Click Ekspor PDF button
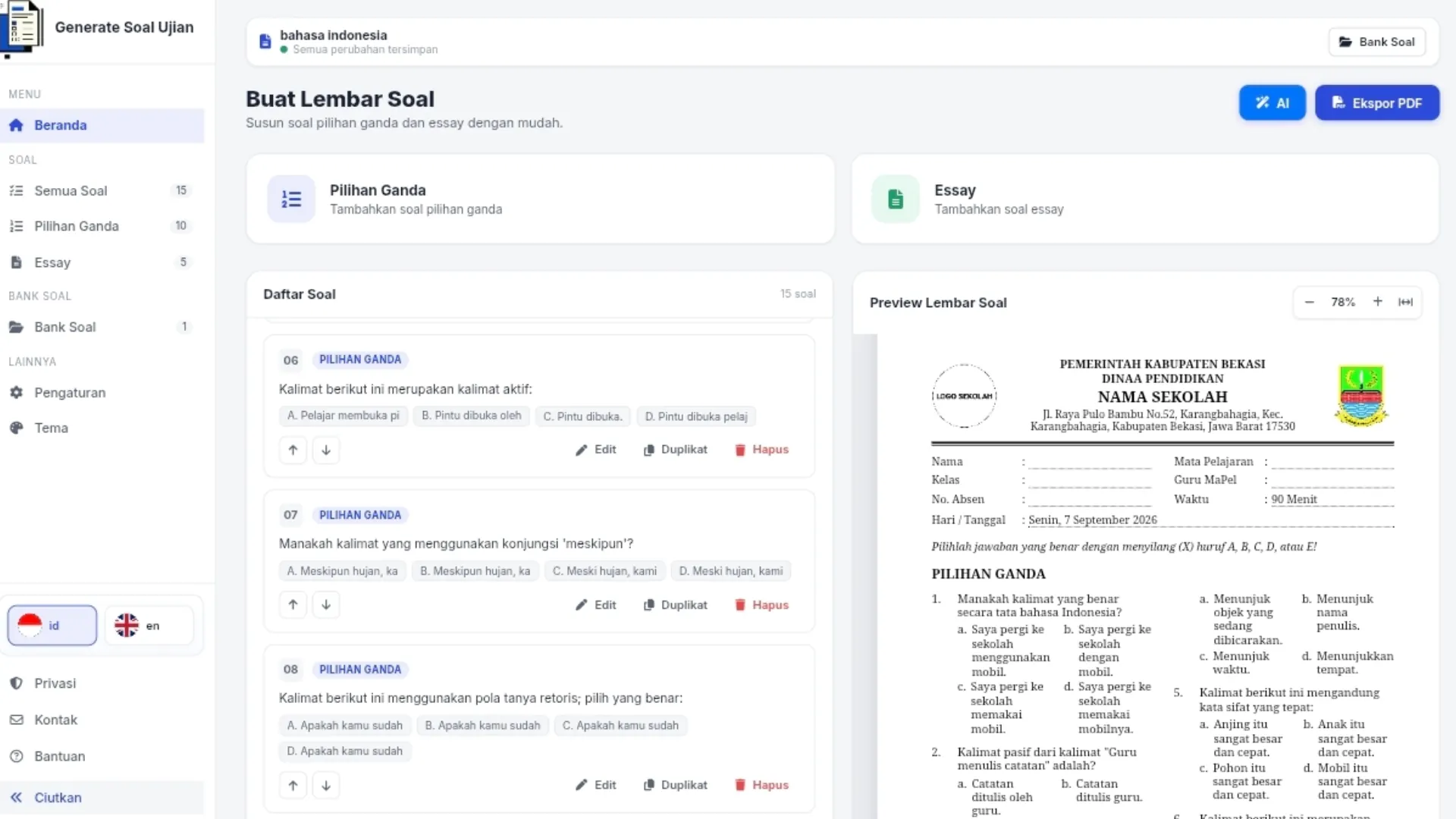Viewport: 1456px width, 819px height. coord(1377,103)
